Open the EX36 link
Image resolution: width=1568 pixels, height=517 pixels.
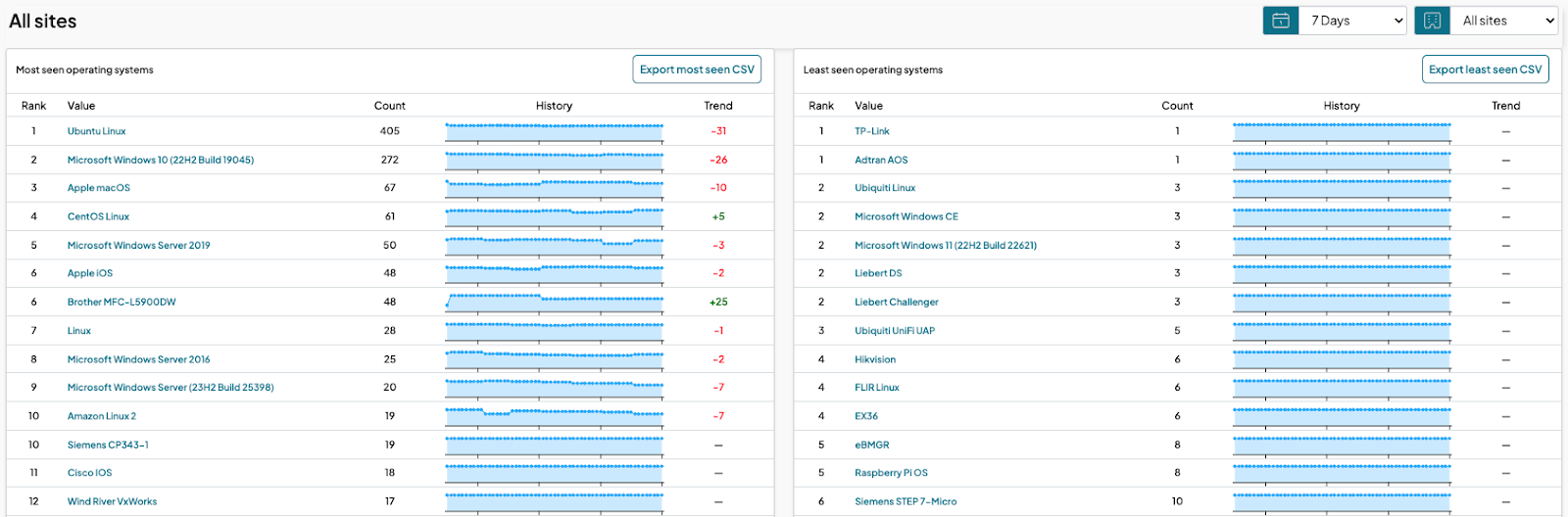[866, 416]
